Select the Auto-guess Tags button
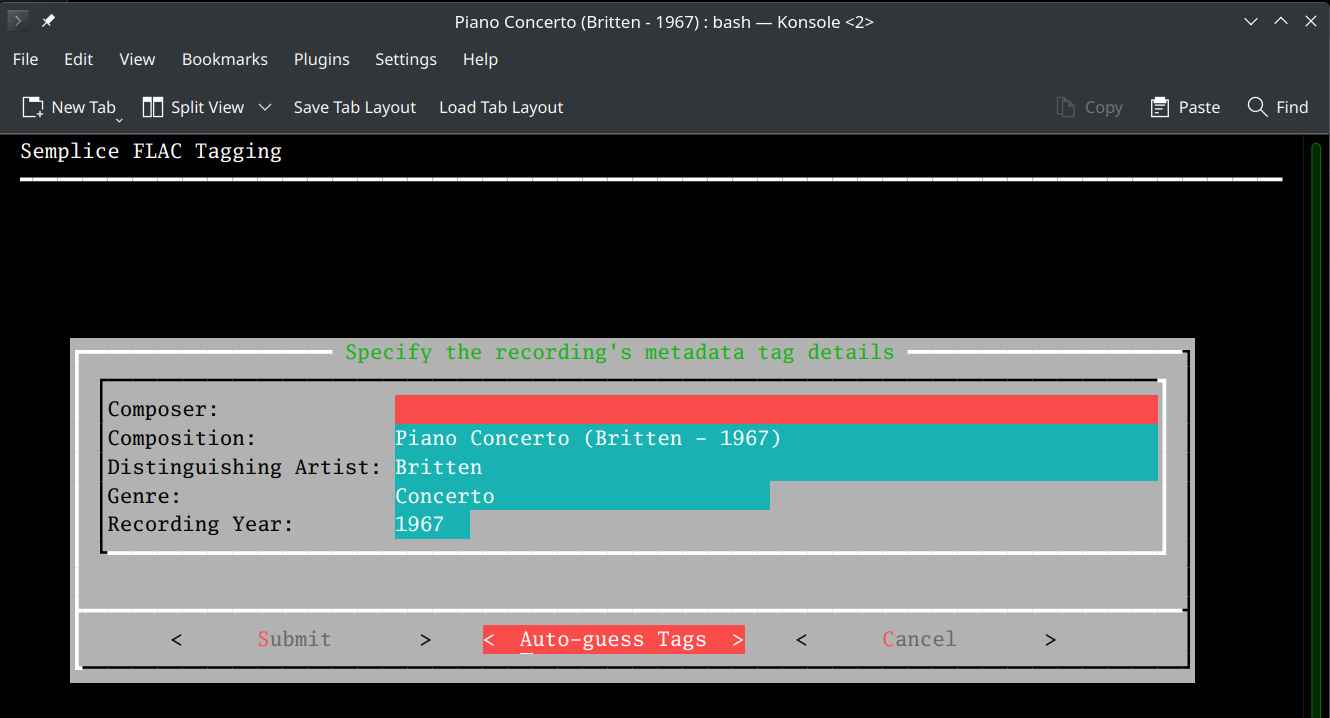Image resolution: width=1330 pixels, height=718 pixels. pos(613,639)
